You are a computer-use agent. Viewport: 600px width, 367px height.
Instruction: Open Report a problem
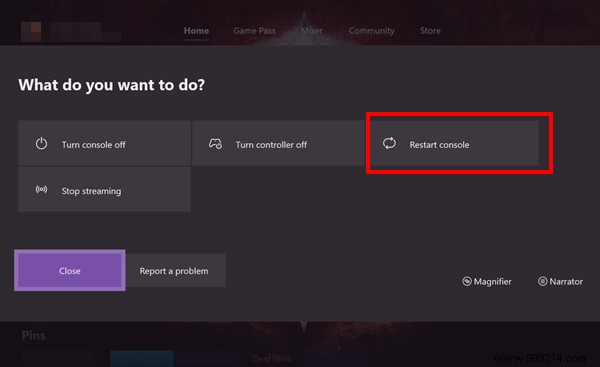[x=175, y=270]
